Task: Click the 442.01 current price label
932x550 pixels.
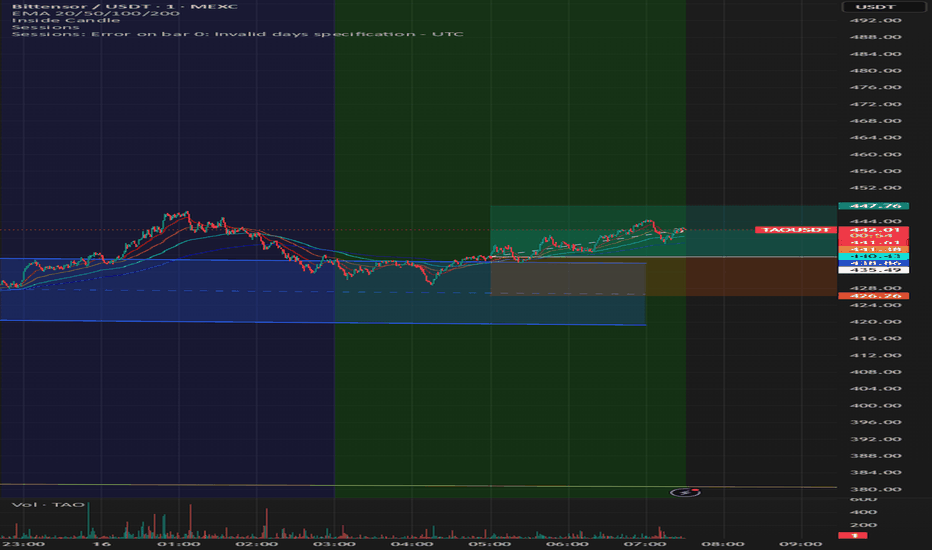Action: pyautogui.click(x=873, y=230)
